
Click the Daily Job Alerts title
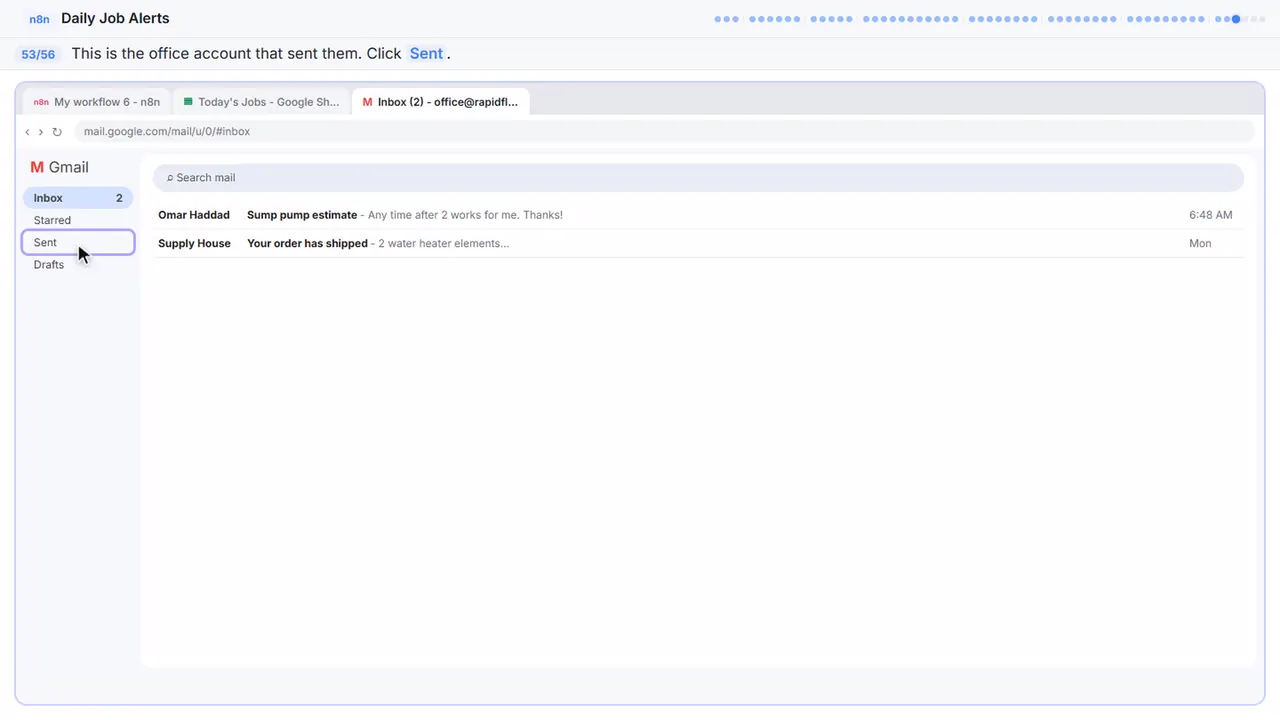click(115, 19)
